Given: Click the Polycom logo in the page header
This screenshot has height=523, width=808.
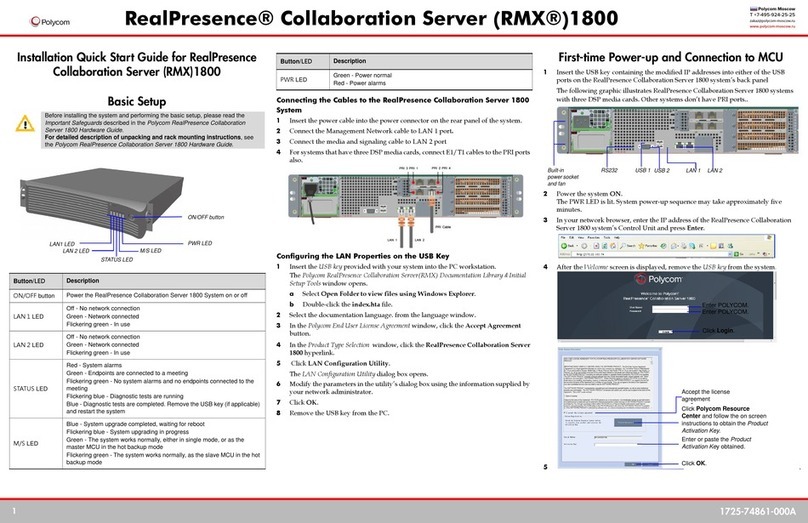Looking at the screenshot, I should pos(50,22).
